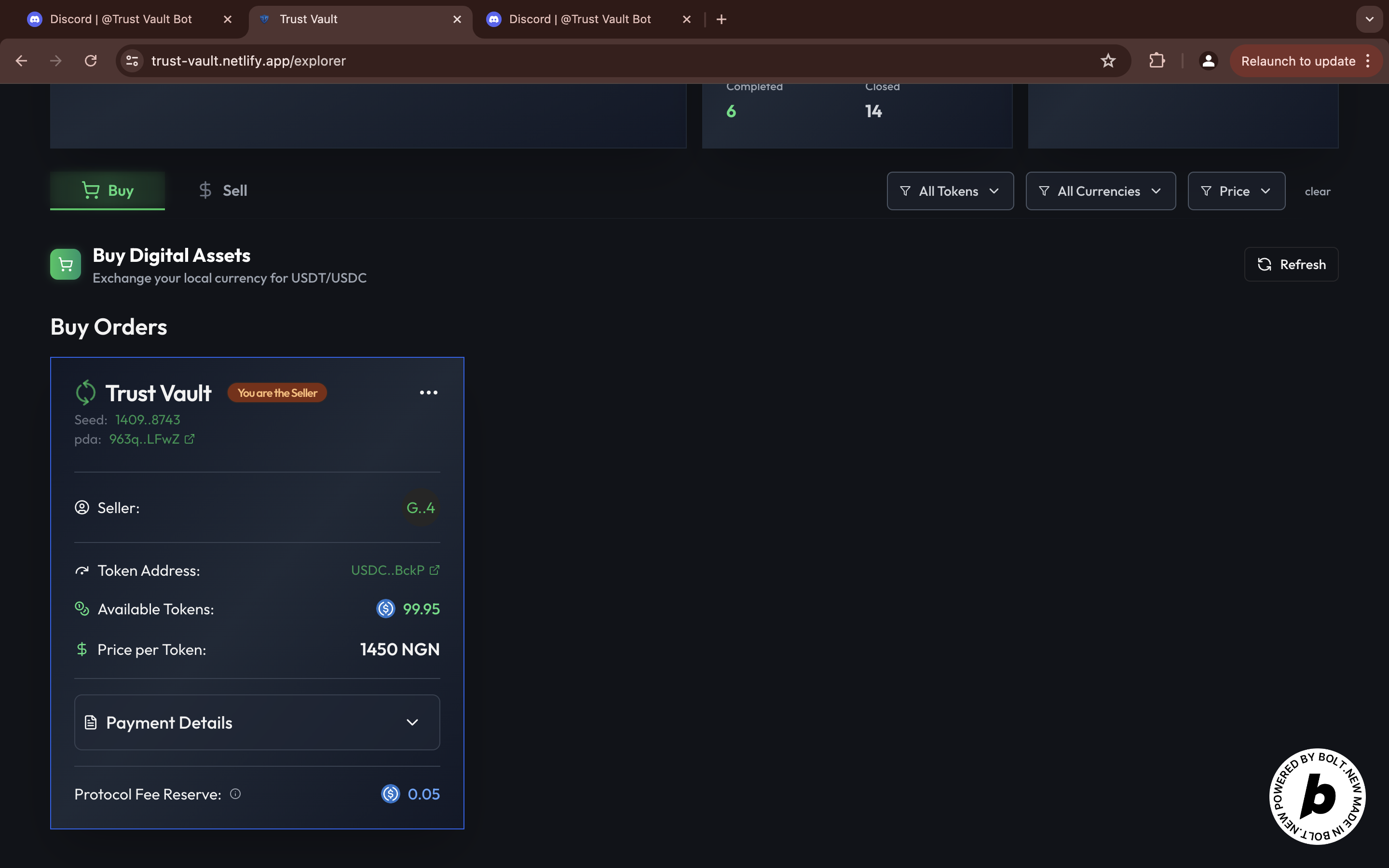Open the All Currencies filter dropdown
The width and height of the screenshot is (1389, 868).
click(1100, 191)
